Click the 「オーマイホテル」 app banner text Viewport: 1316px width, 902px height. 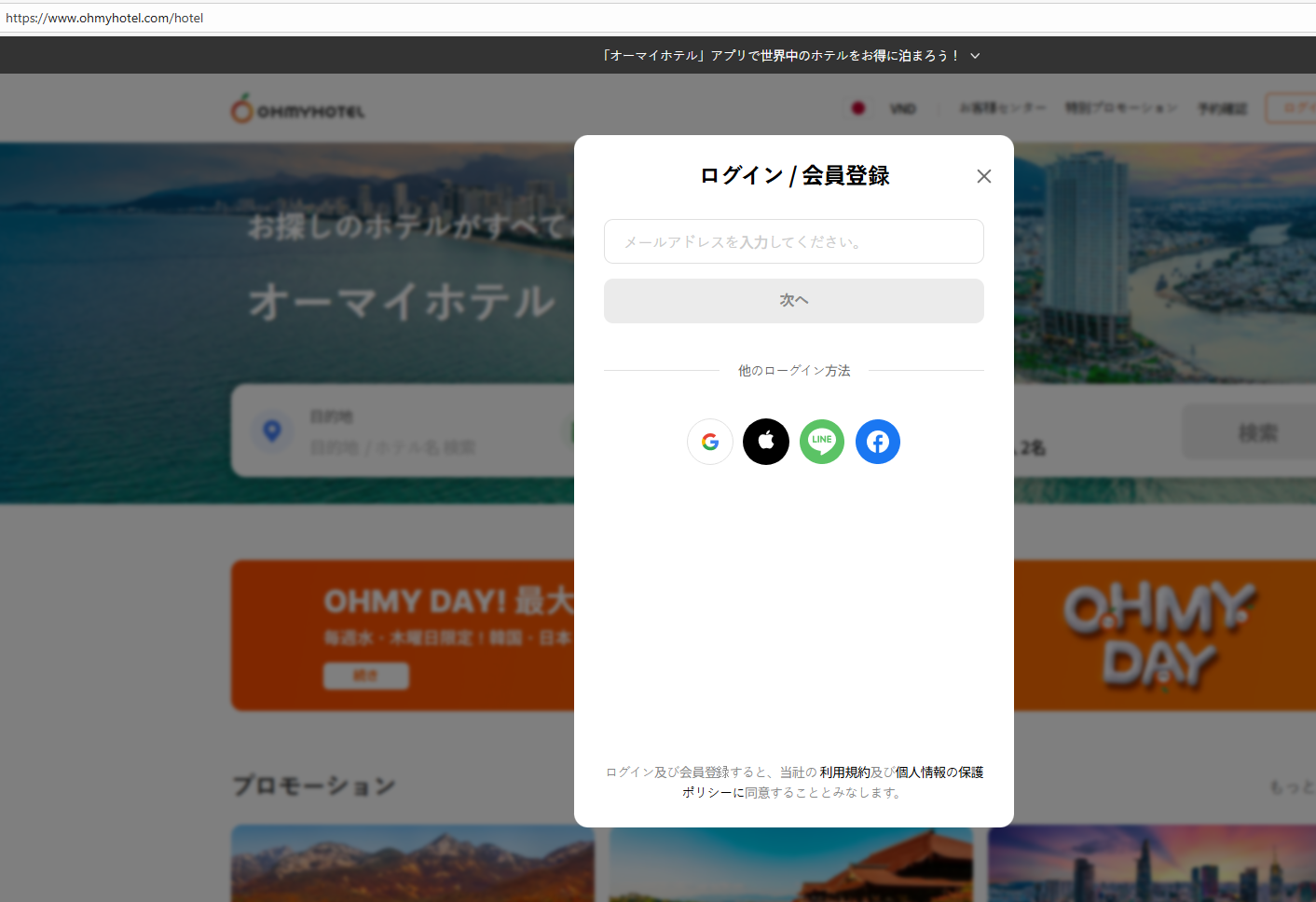point(781,56)
